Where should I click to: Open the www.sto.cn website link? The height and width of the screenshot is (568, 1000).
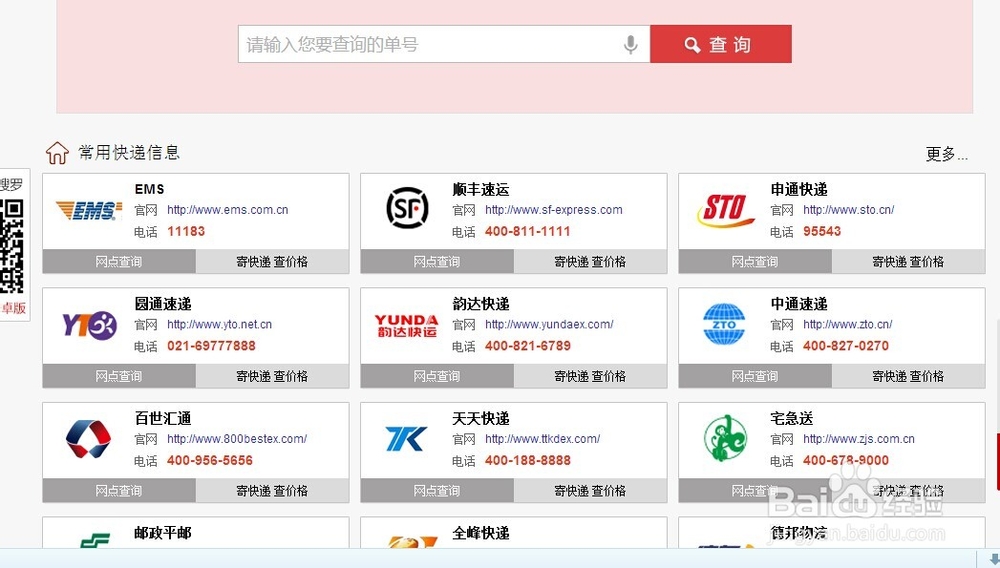pyautogui.click(x=848, y=210)
